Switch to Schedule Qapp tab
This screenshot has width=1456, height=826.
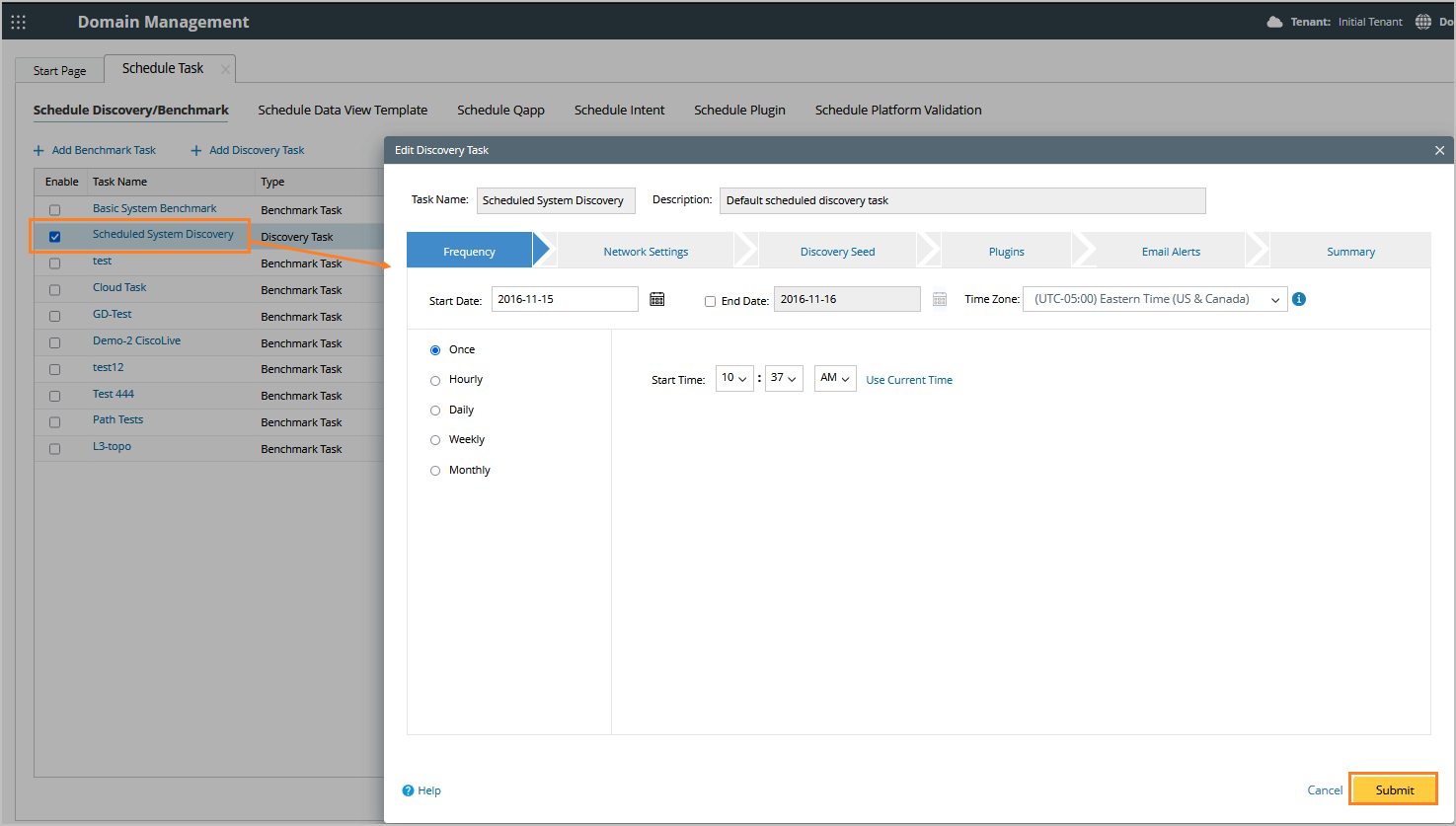(x=500, y=110)
